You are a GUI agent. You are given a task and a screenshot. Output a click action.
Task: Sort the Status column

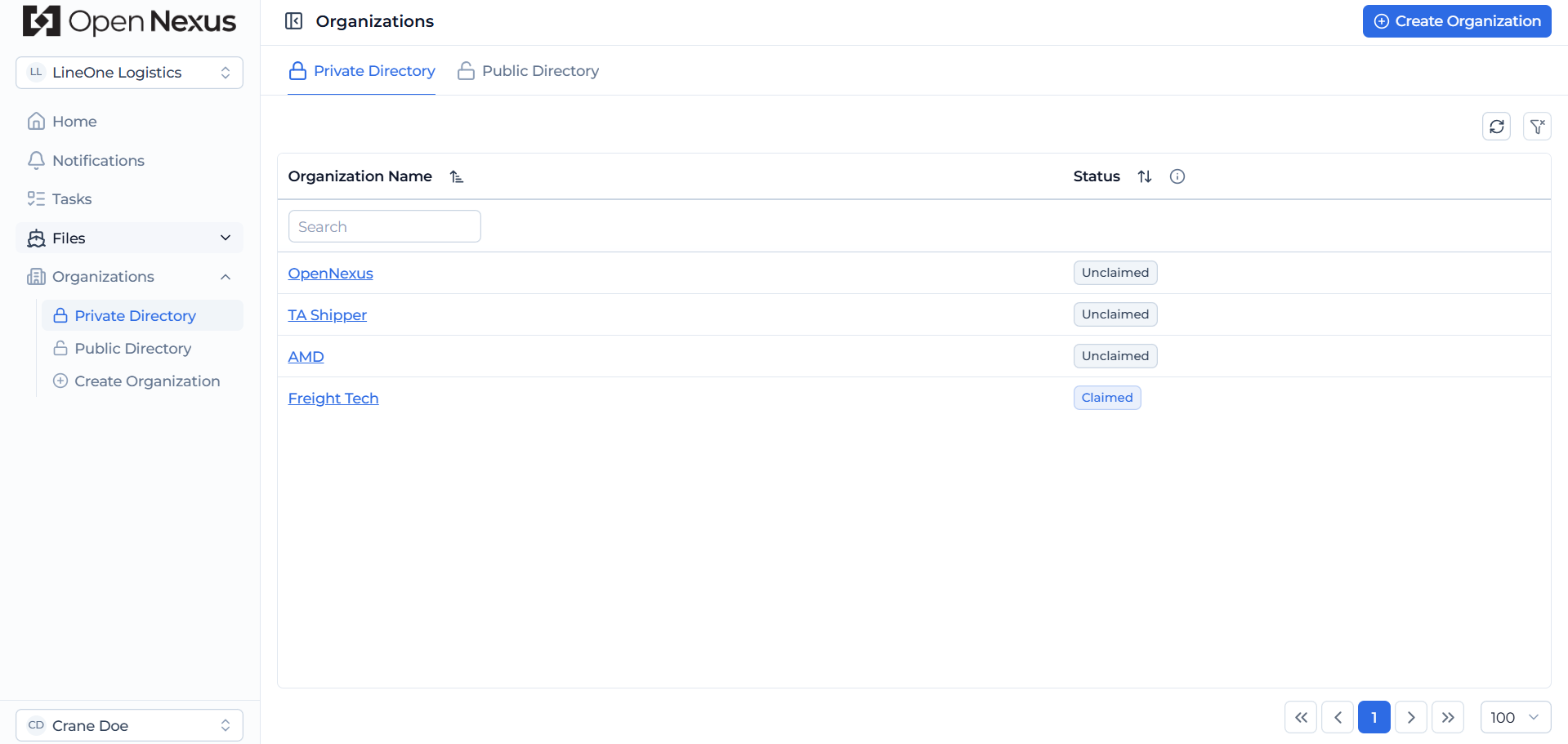point(1145,176)
